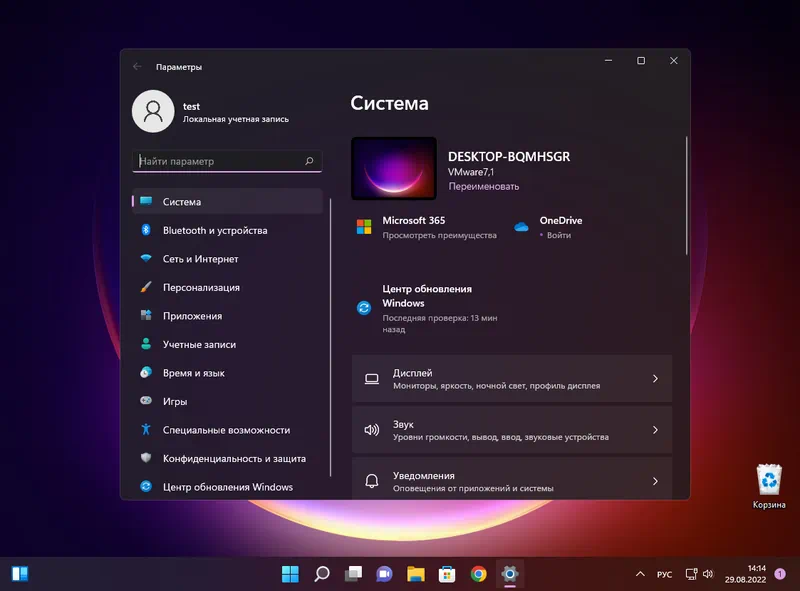Screen dimensions: 800x591
Task: Click the Microsoft 365 logo icon
Action: [x=364, y=227]
